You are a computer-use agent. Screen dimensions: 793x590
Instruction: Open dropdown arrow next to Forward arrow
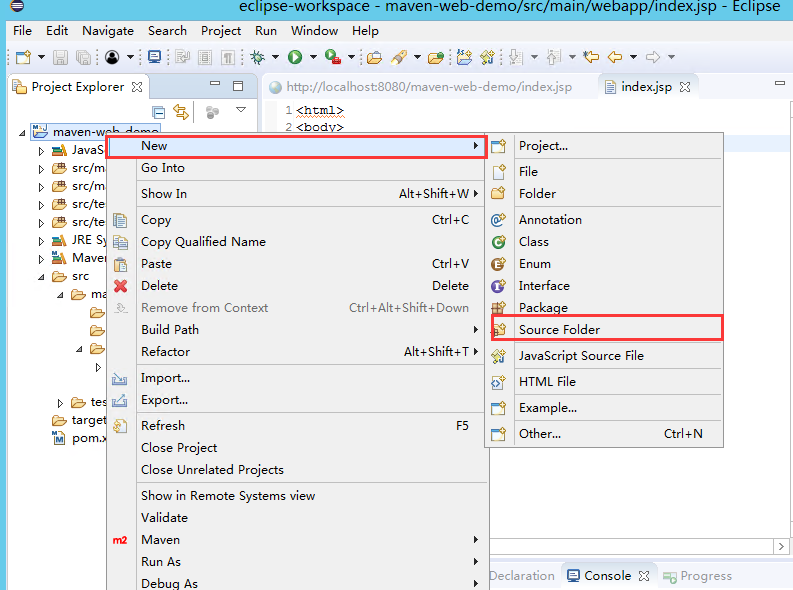672,57
